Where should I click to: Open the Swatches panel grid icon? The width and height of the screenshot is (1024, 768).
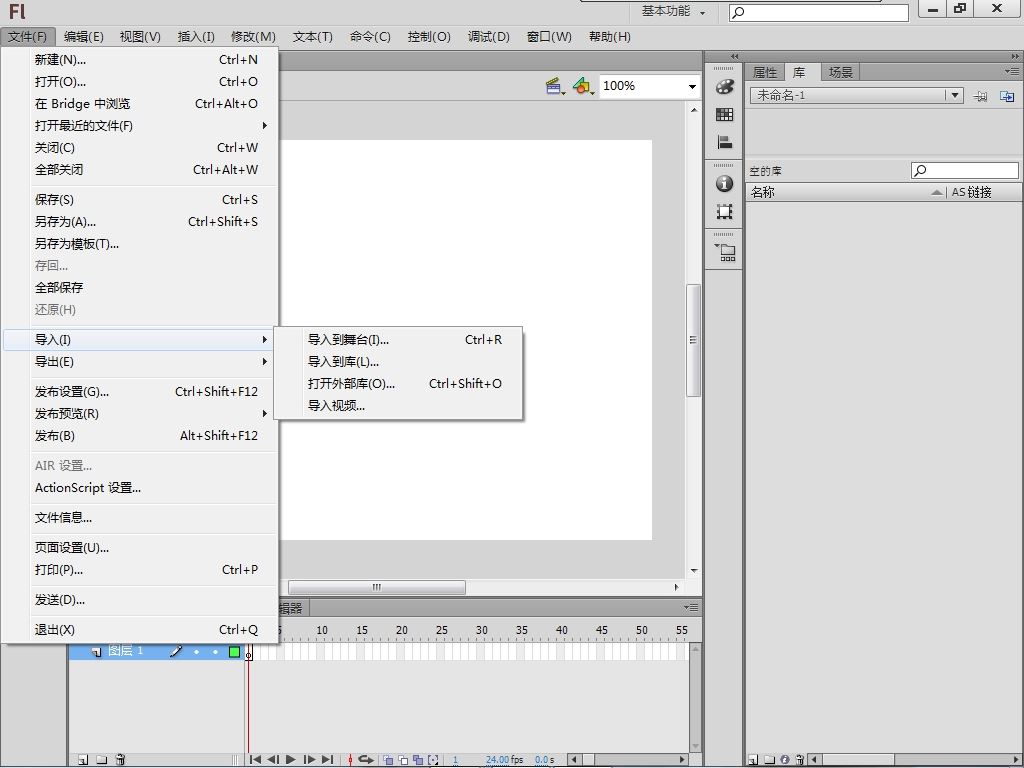click(x=725, y=115)
